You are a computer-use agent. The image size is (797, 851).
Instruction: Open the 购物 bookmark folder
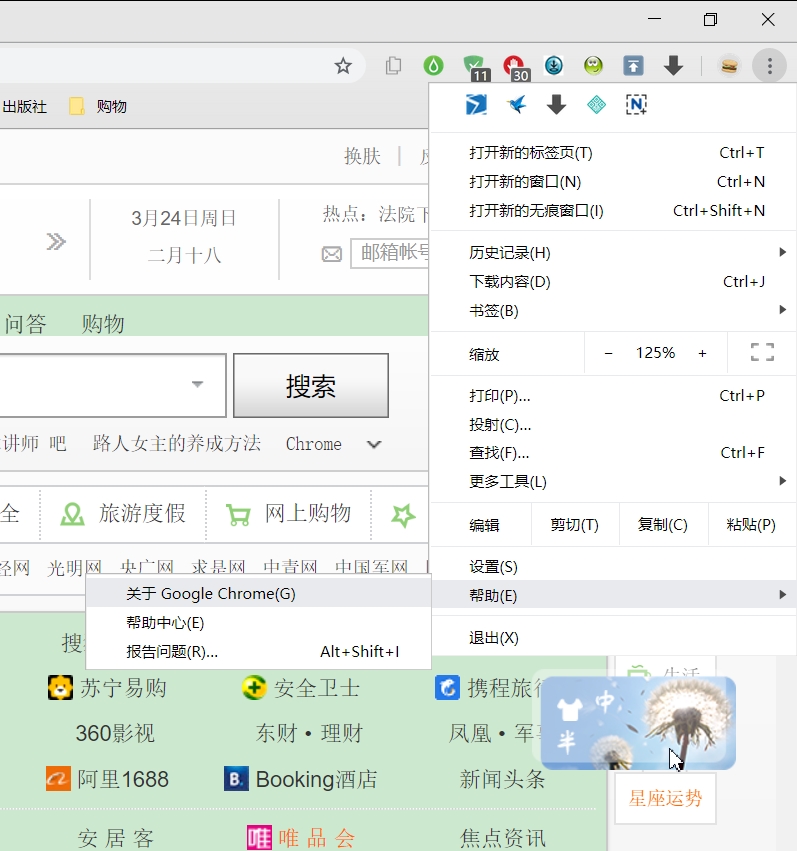[98, 106]
